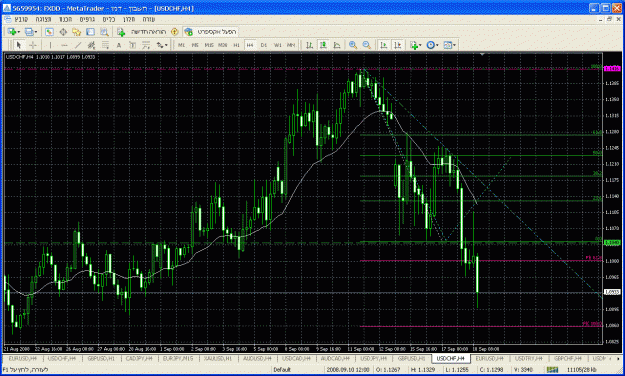This screenshot has width=625, height=376.
Task: Open the Profiles icon in the toolbar
Action: point(29,31)
